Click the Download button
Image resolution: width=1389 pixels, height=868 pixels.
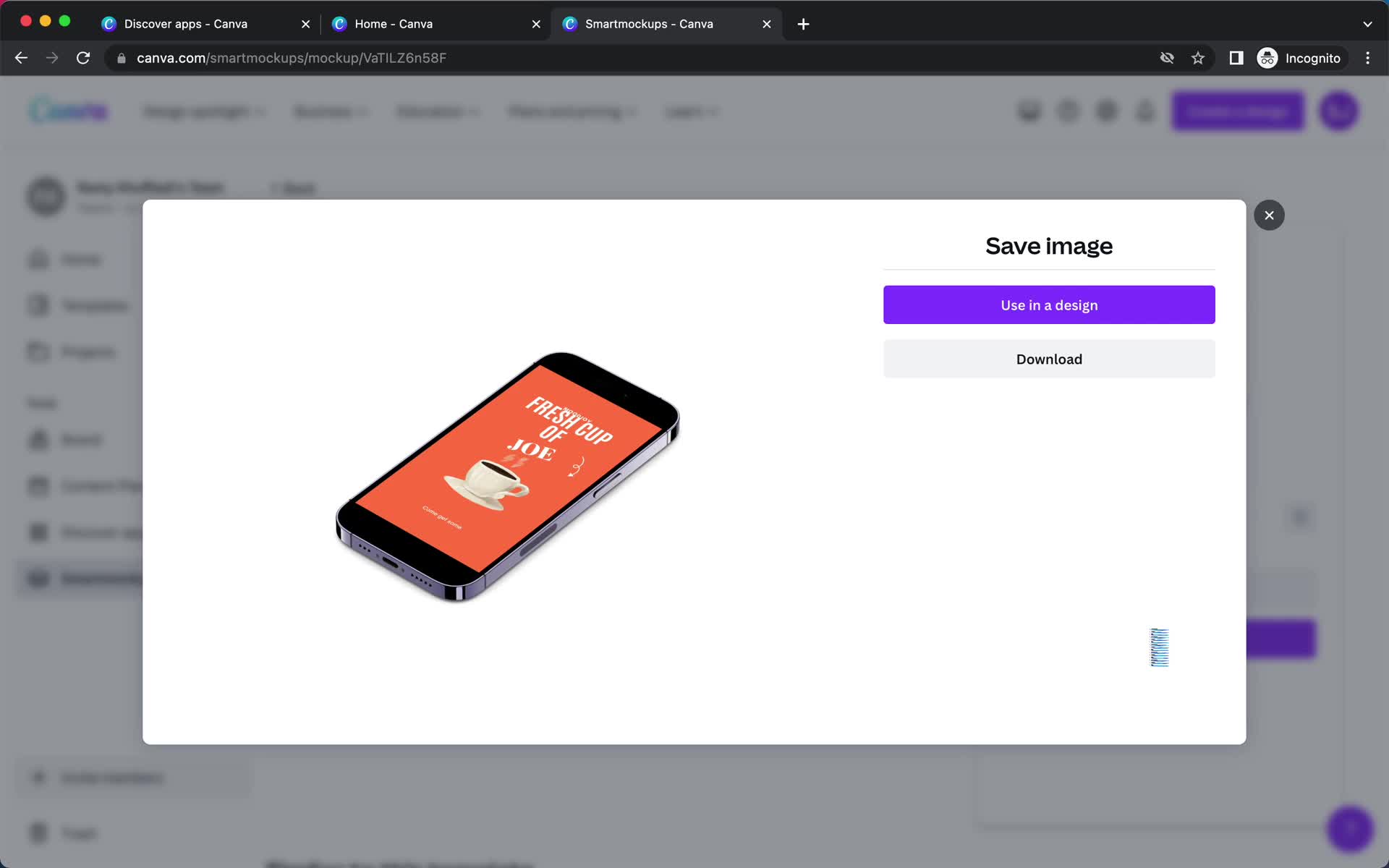point(1049,358)
